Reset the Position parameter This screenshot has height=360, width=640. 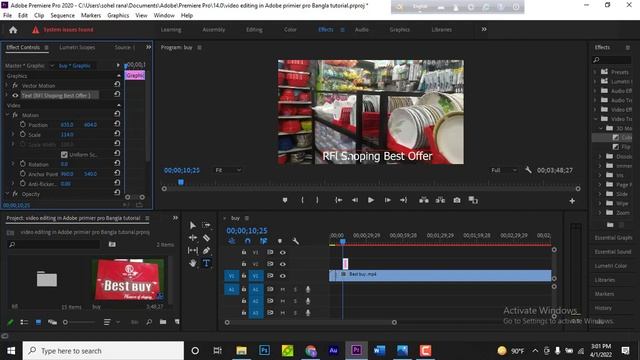pyautogui.click(x=117, y=123)
